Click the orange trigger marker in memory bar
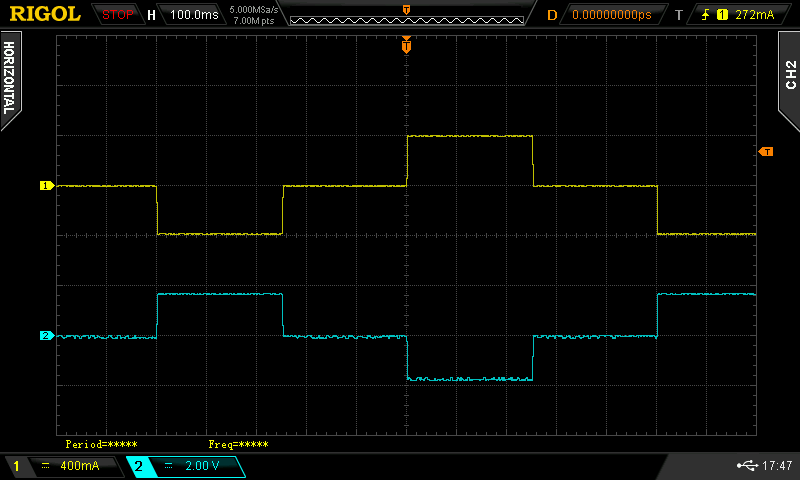800x480 pixels. coord(406,10)
